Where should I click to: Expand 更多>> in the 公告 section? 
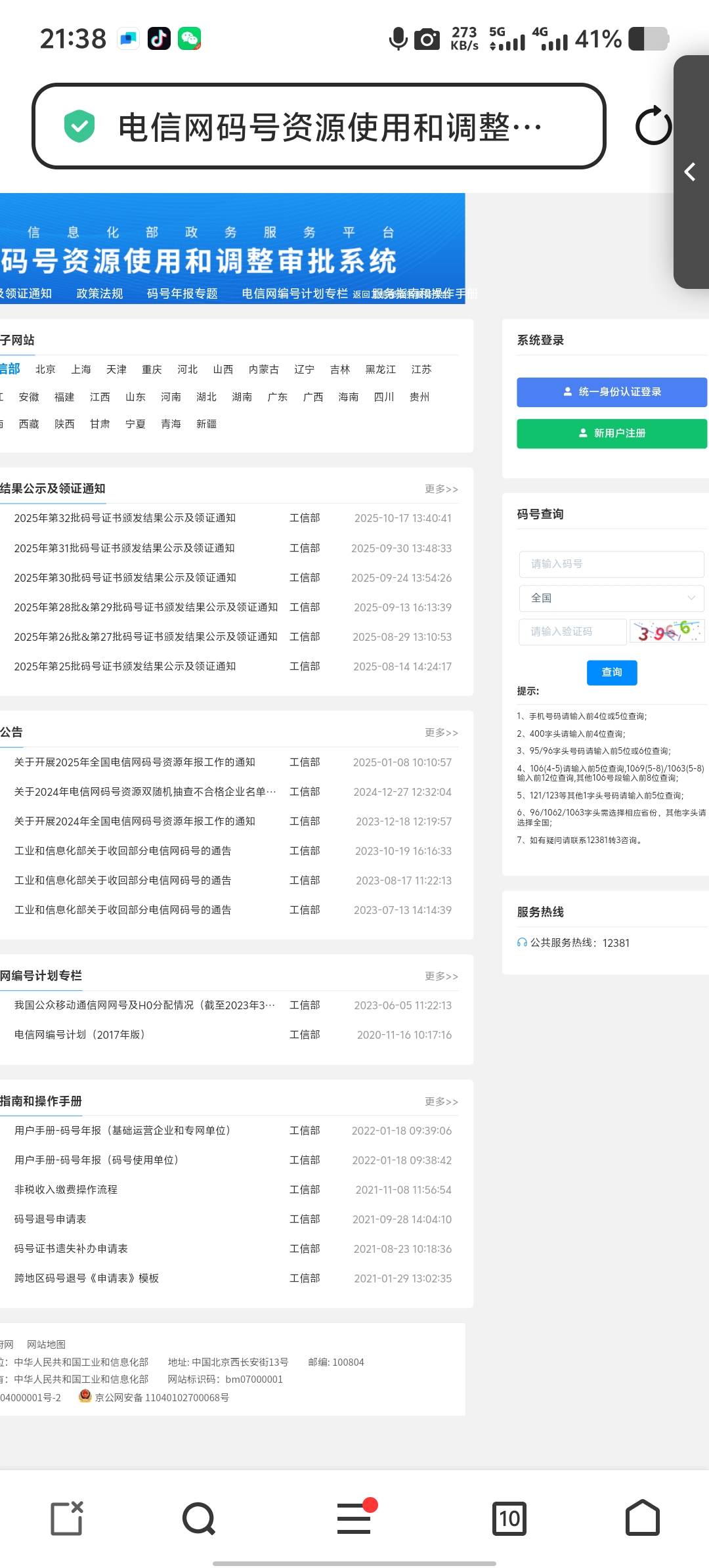point(441,733)
